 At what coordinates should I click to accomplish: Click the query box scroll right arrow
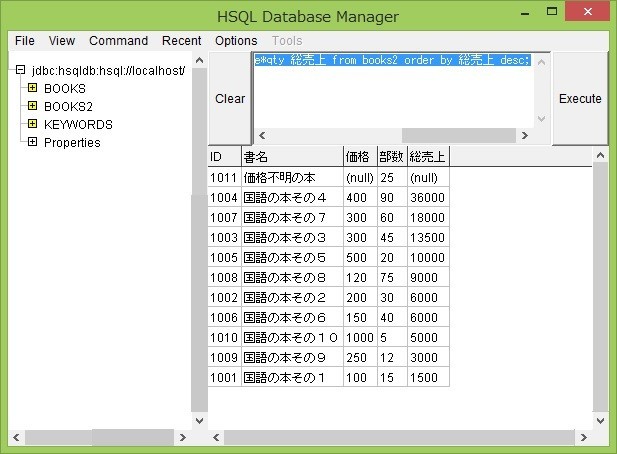click(x=525, y=135)
